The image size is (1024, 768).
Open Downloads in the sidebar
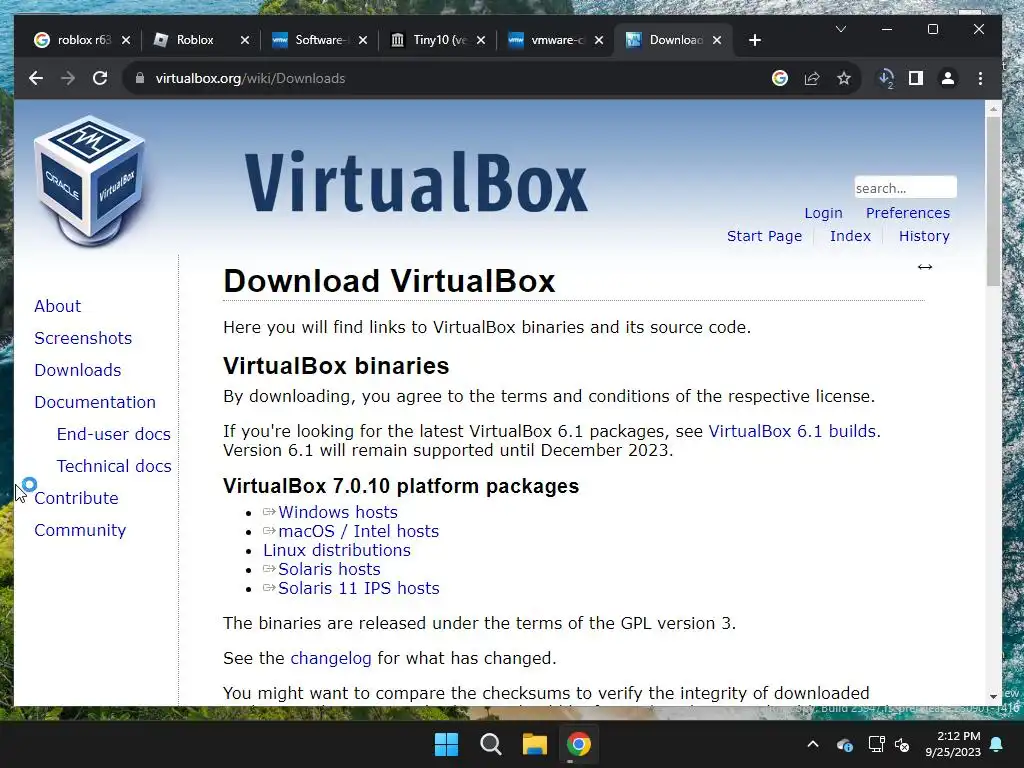(x=78, y=370)
